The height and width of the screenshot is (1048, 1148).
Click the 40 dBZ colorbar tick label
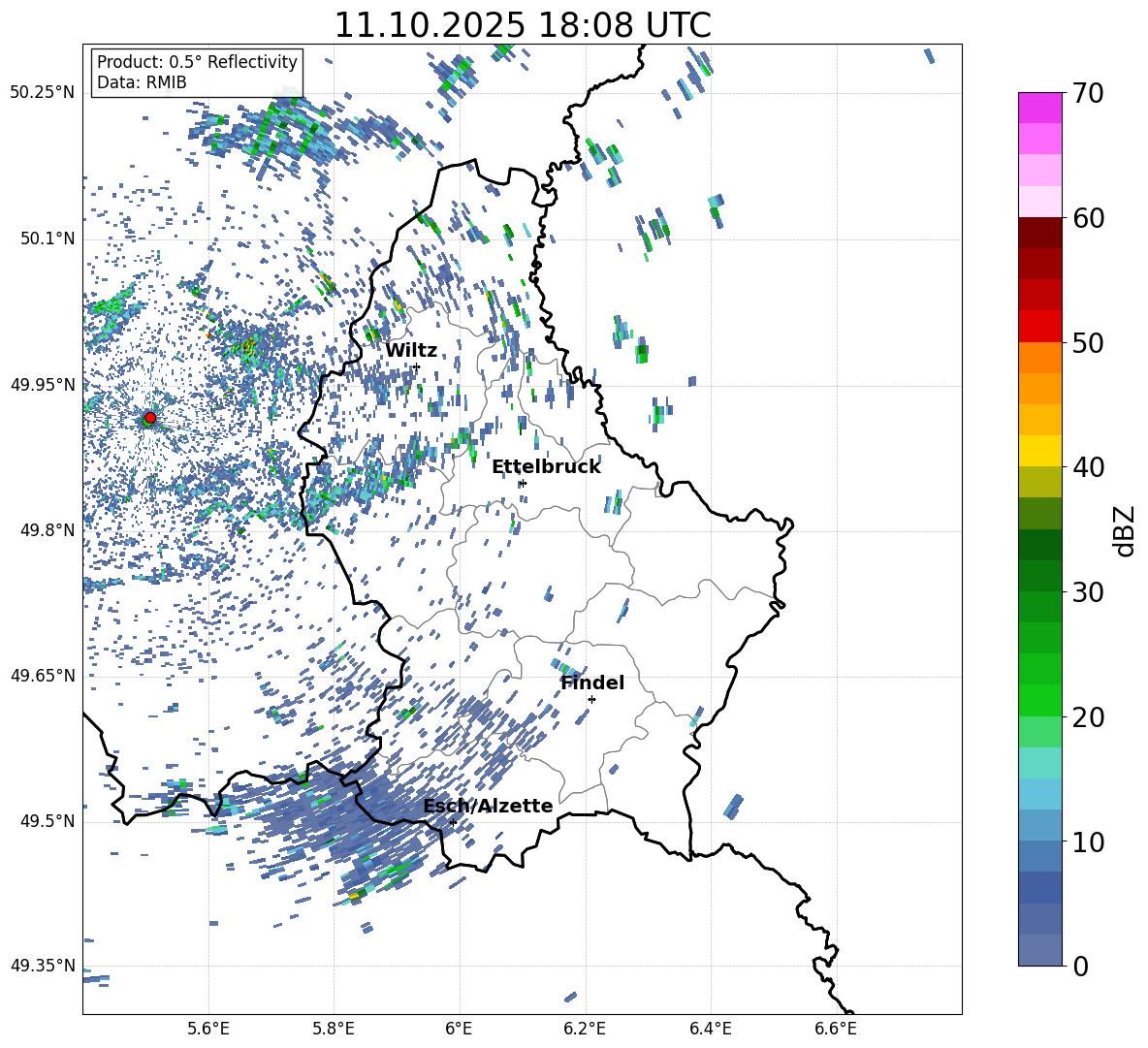point(1088,467)
